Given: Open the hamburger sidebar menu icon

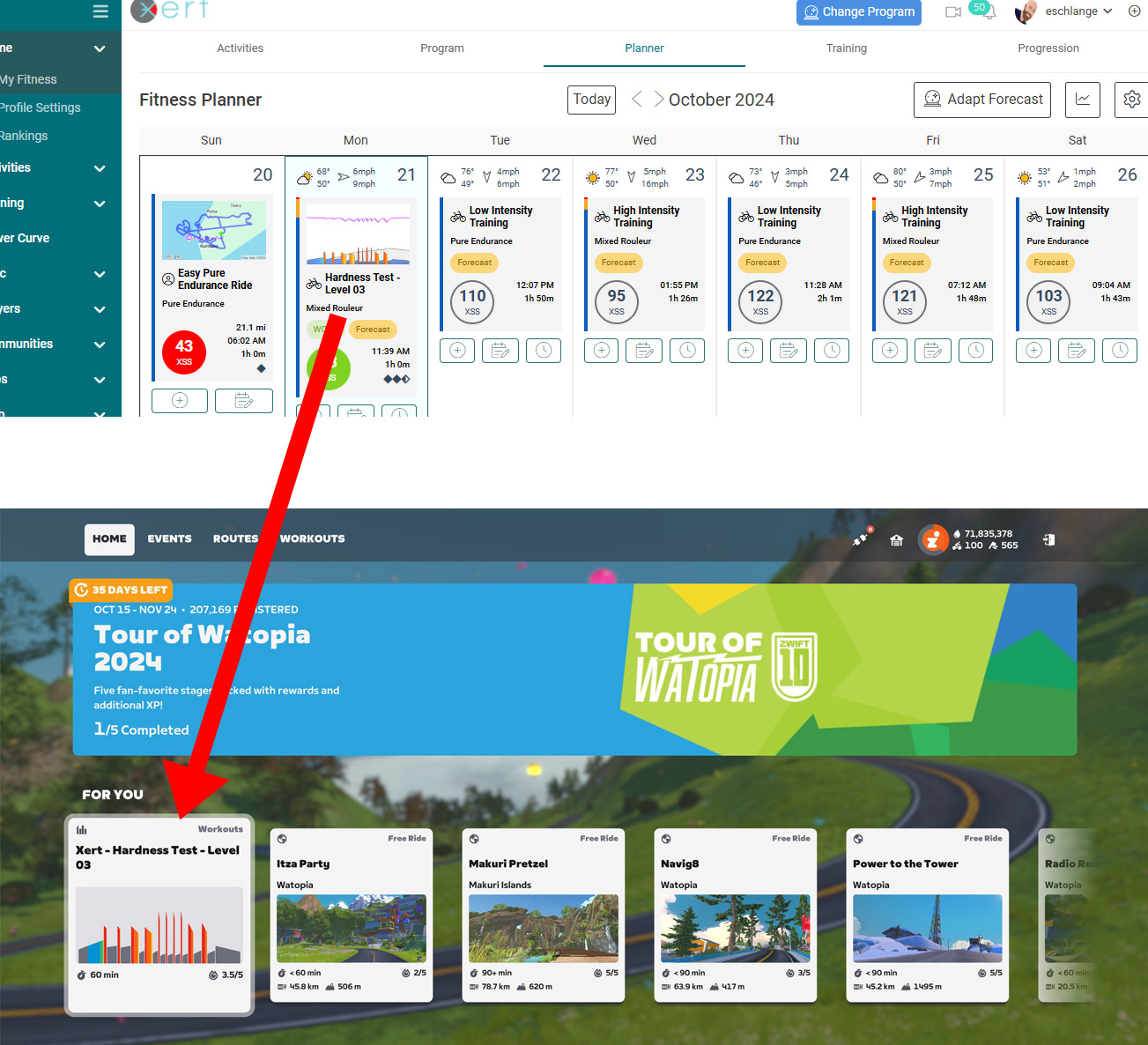Looking at the screenshot, I should [x=100, y=11].
